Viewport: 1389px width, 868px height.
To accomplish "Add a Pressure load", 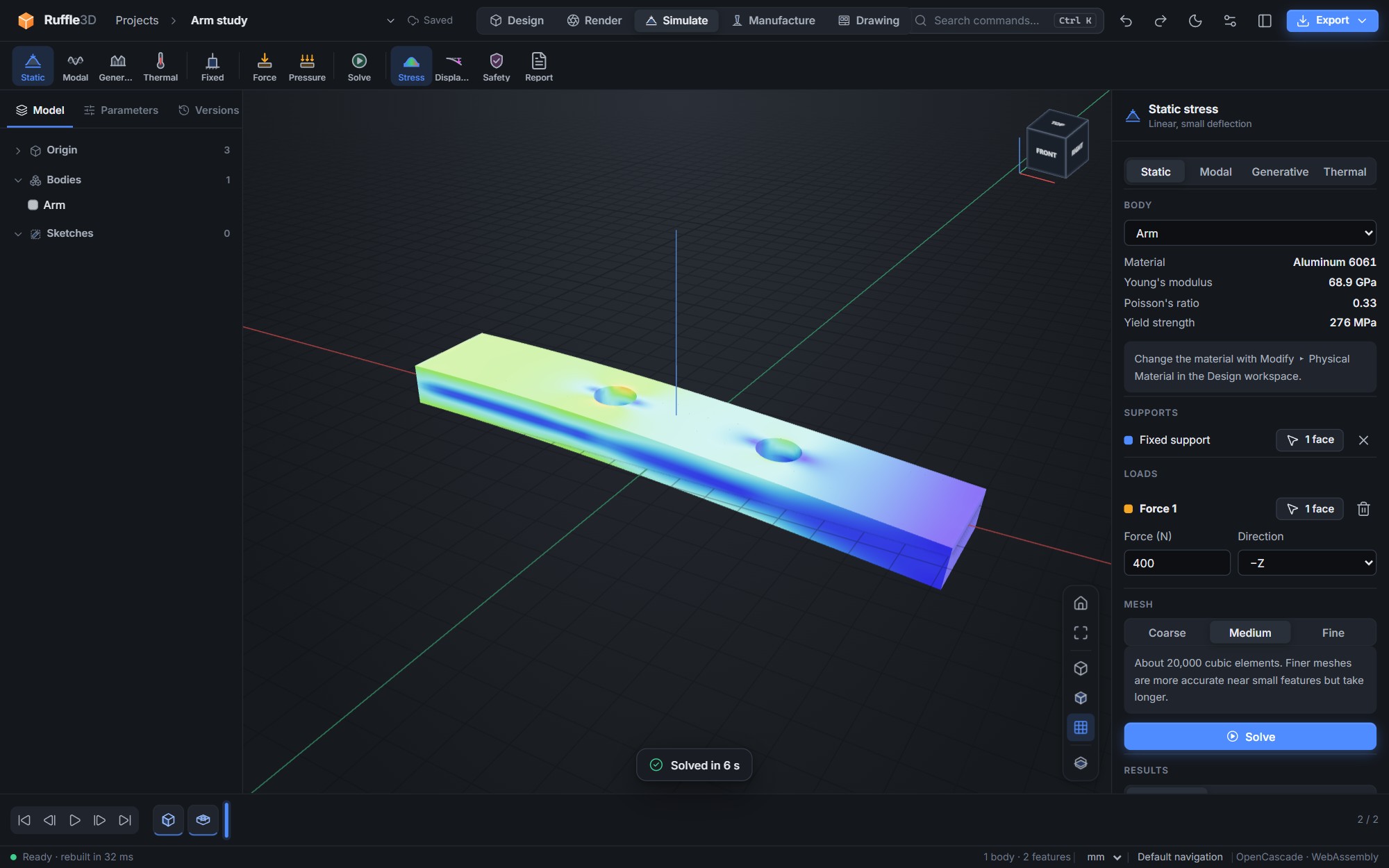I will point(307,67).
